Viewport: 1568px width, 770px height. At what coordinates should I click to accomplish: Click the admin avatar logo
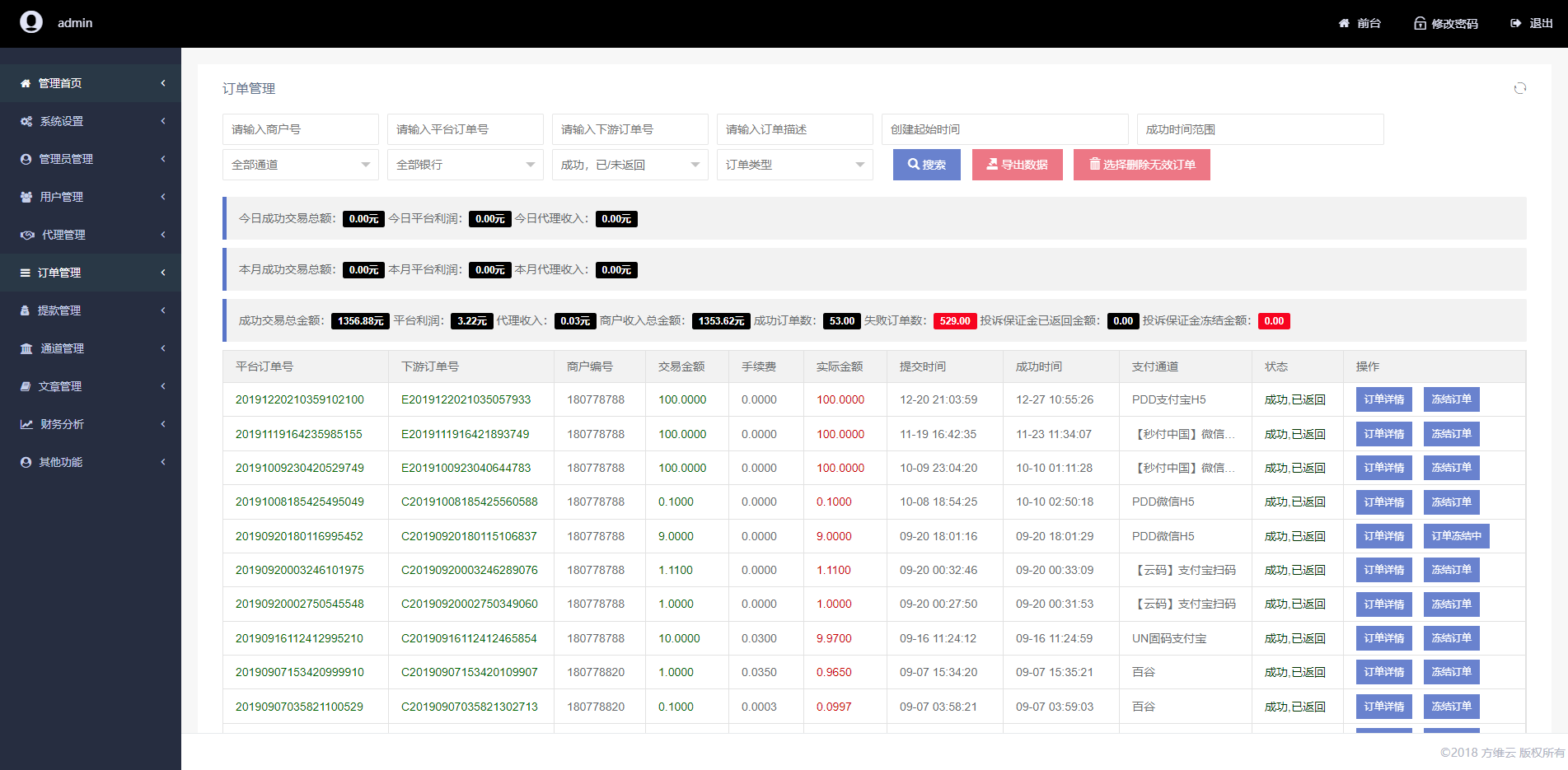[x=31, y=22]
